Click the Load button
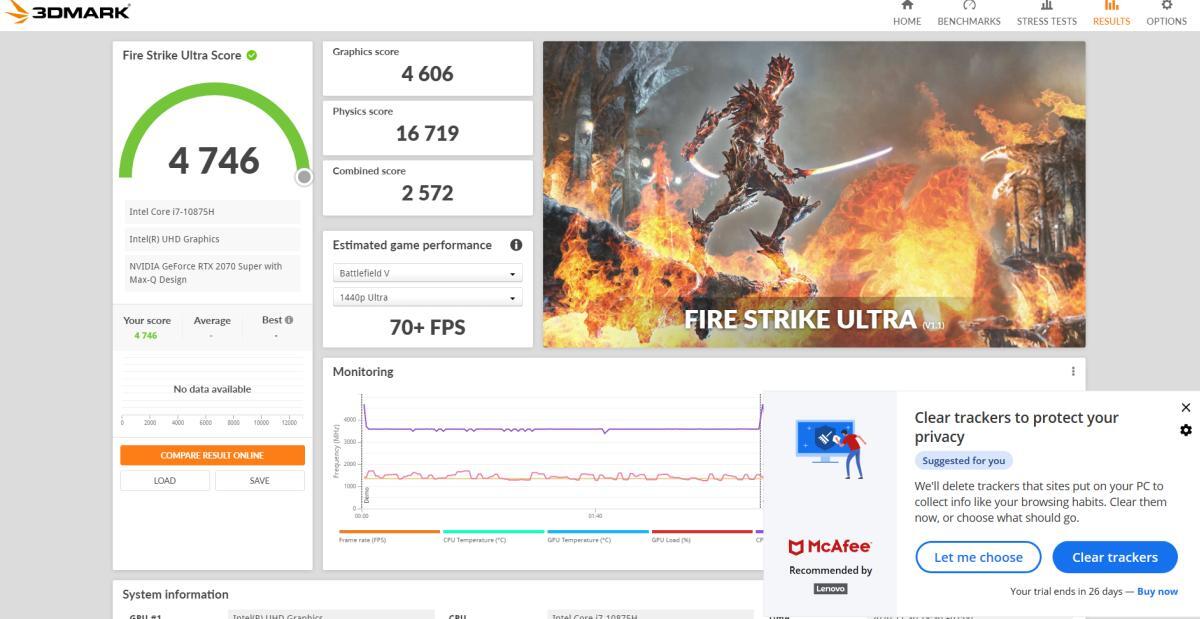 point(165,481)
